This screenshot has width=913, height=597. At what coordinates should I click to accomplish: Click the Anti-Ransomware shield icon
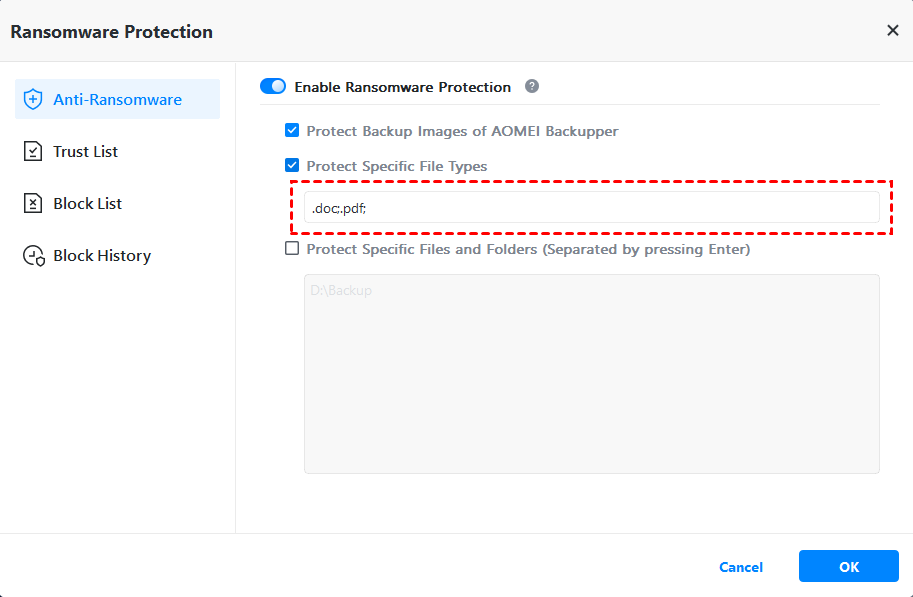(x=34, y=100)
